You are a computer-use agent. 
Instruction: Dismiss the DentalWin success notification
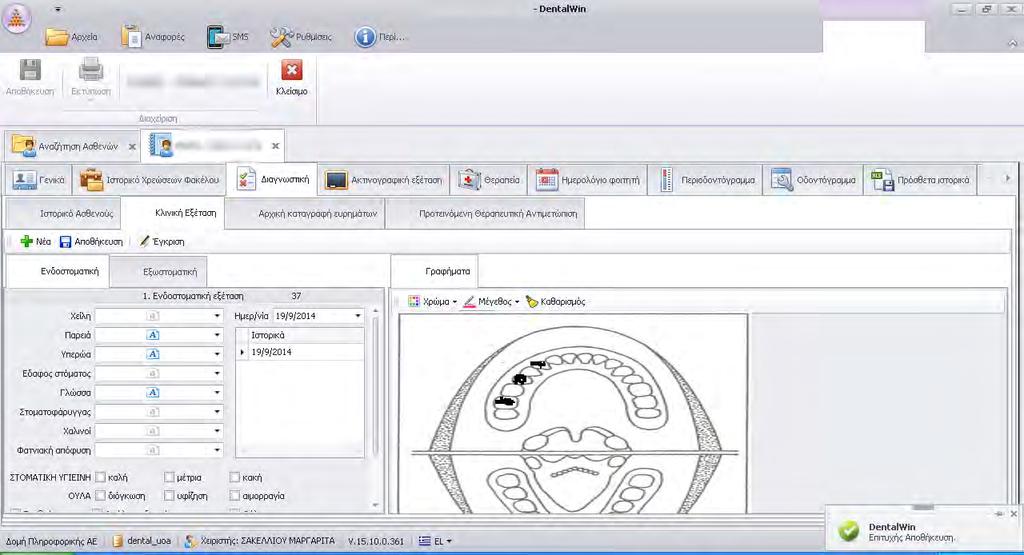point(1014,514)
